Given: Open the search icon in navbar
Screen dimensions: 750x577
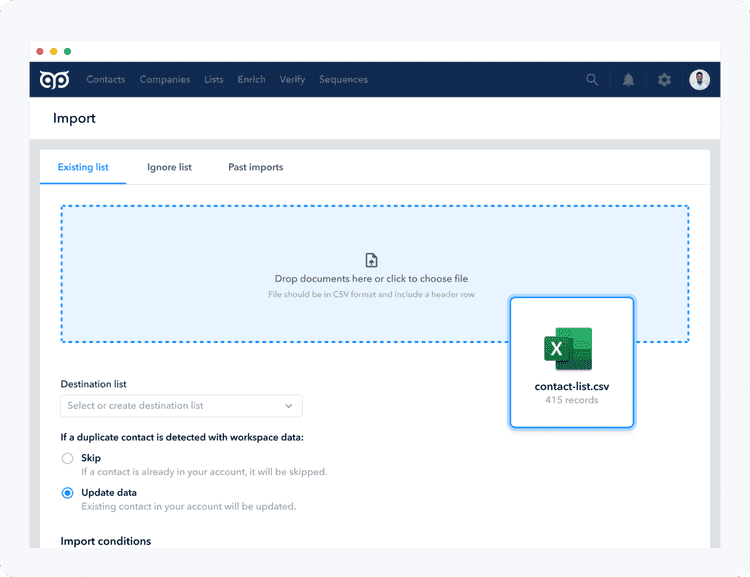Looking at the screenshot, I should coord(592,79).
